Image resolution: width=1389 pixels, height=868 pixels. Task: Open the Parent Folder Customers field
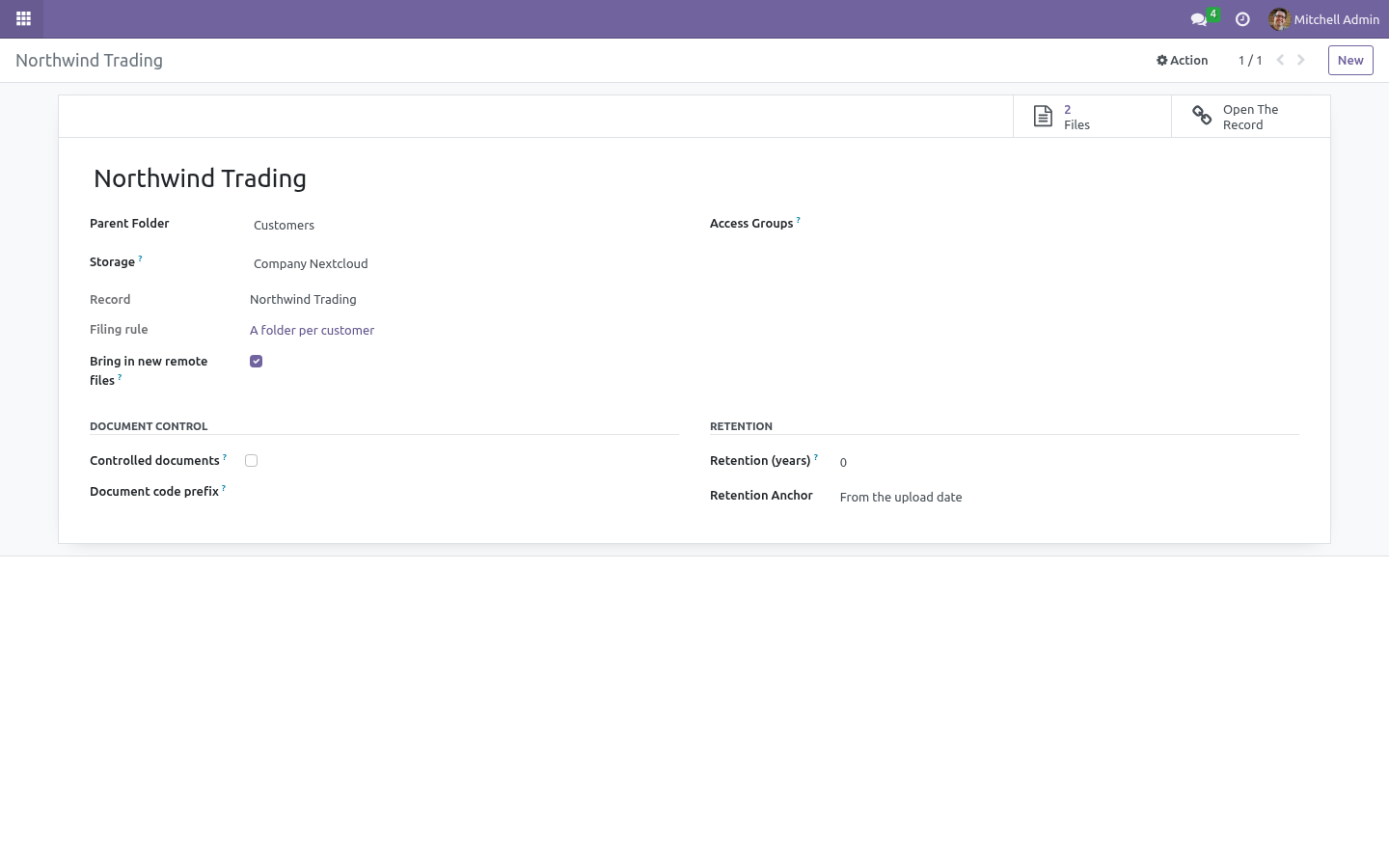pyautogui.click(x=463, y=225)
